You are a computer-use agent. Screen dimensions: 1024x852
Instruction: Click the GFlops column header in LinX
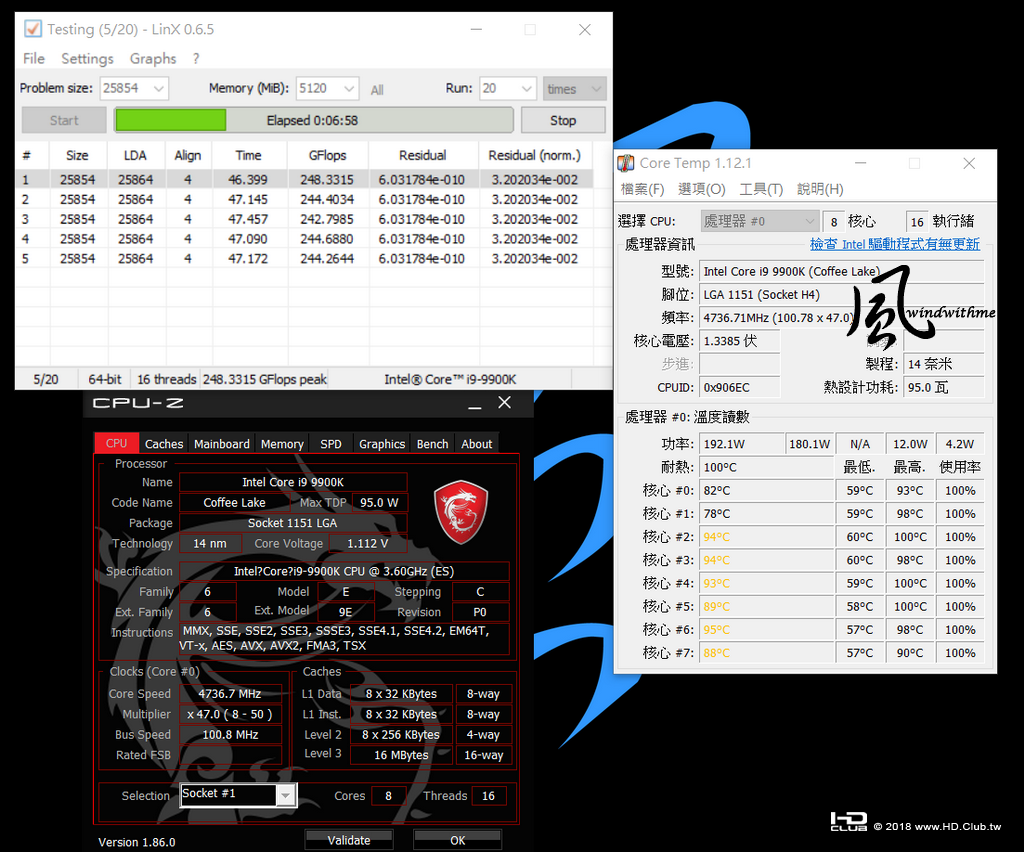click(328, 155)
